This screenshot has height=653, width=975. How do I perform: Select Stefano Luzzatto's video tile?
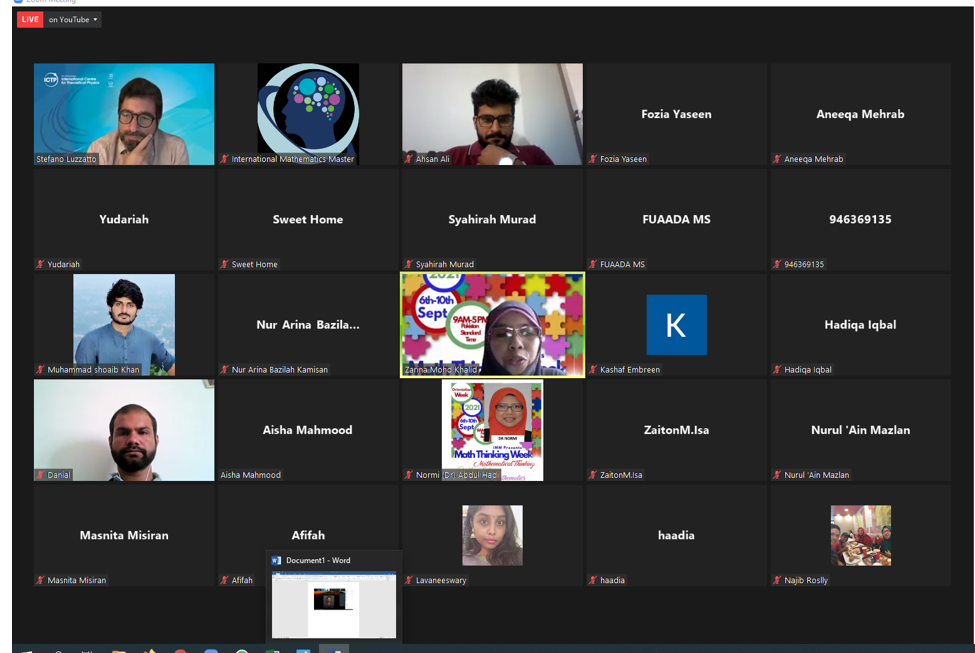coord(124,114)
